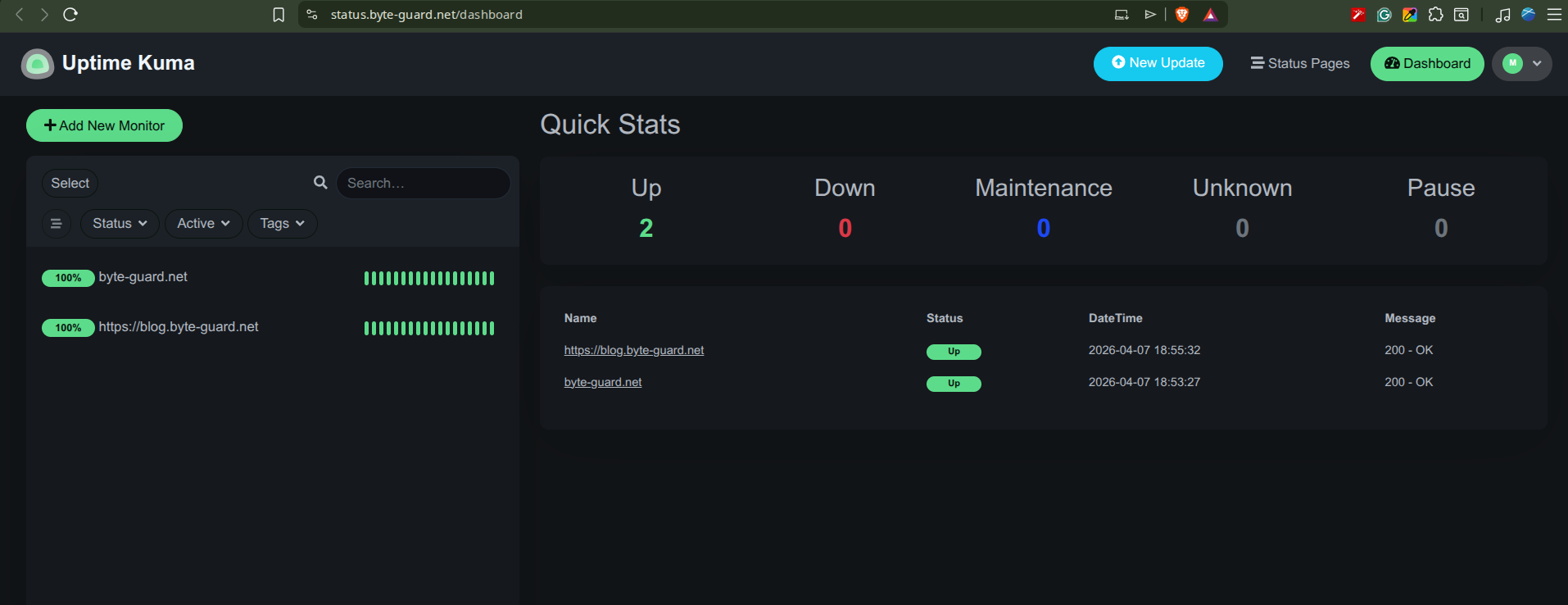Click the Pause count 0
This screenshot has width=1568, height=605.
(x=1441, y=228)
